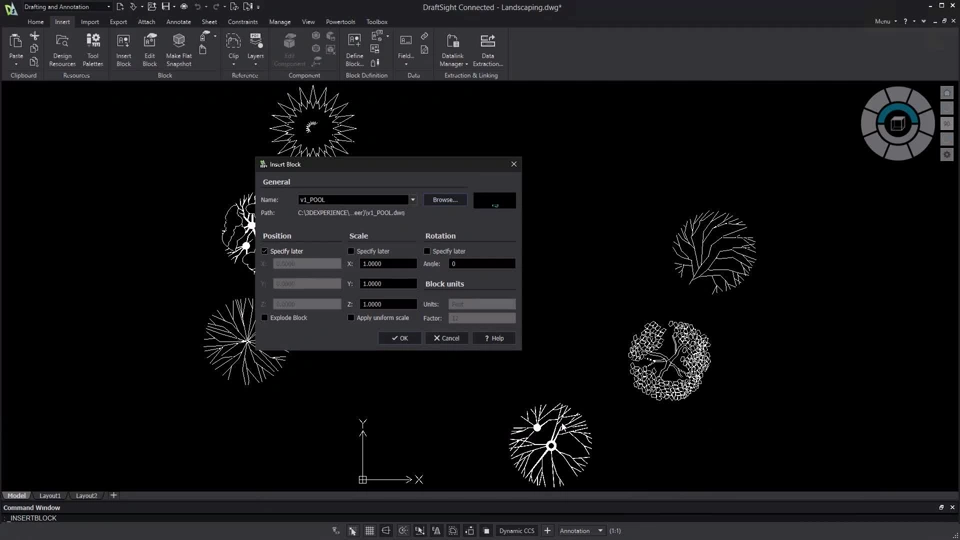Click the Scale X value field
Image resolution: width=960 pixels, height=540 pixels.
388,264
